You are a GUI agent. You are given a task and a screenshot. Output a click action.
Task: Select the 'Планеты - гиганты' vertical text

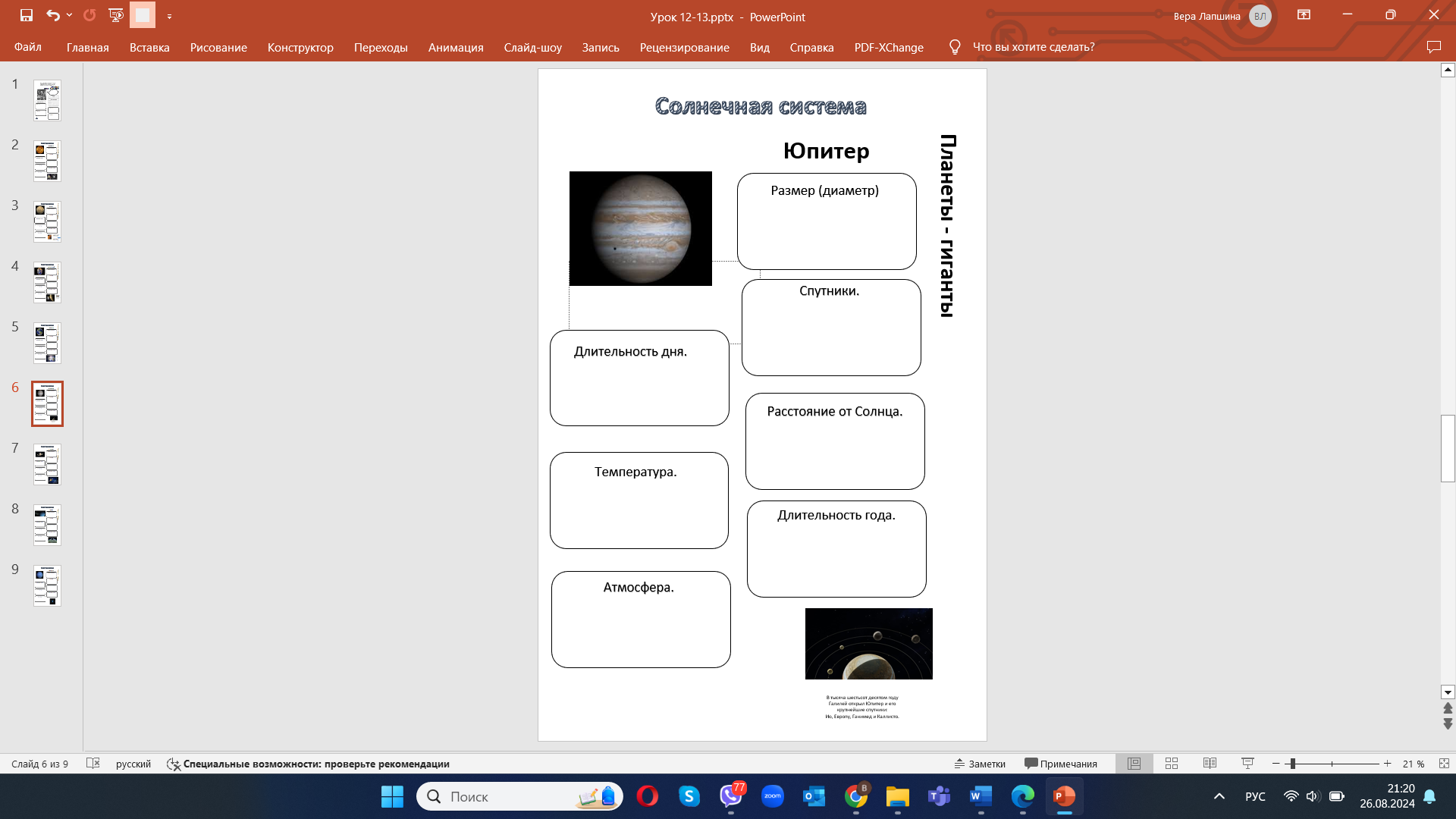[947, 225]
